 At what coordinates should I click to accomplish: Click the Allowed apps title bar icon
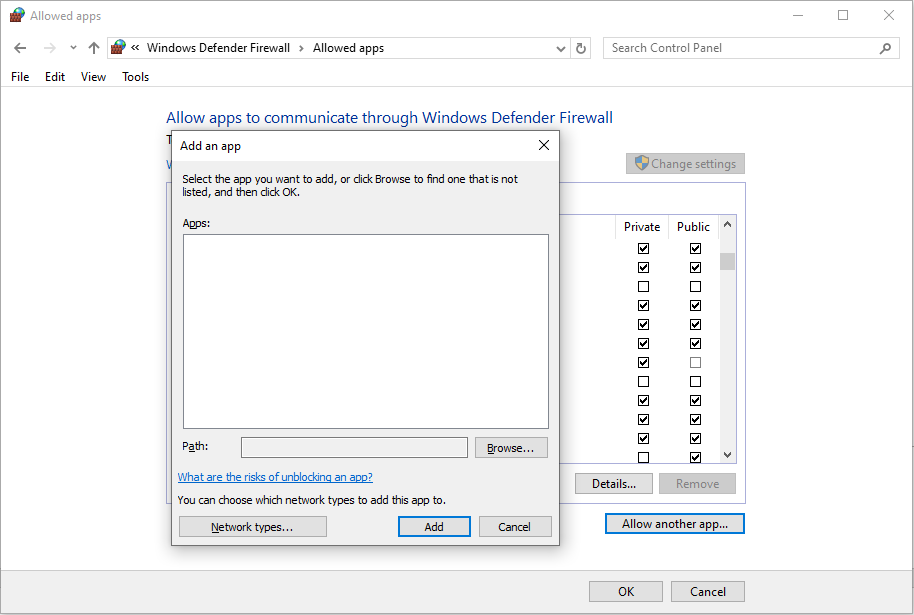coord(17,15)
